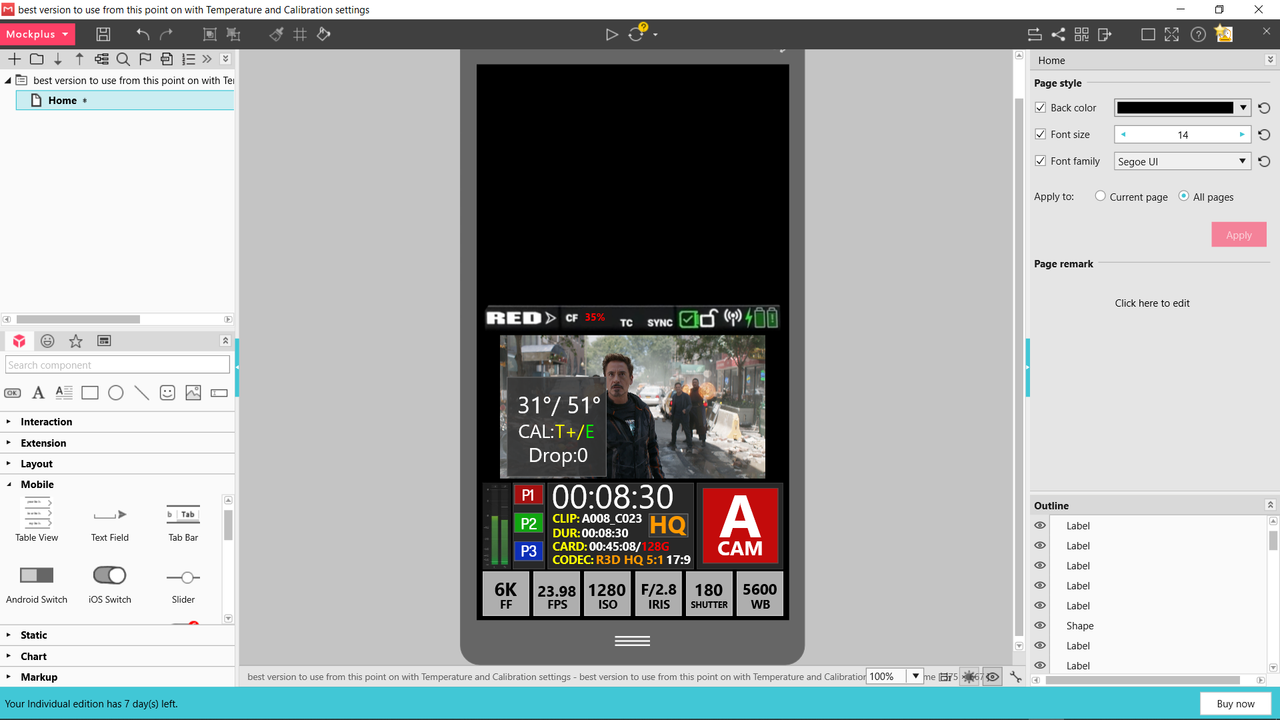The image size is (1280, 720).
Task: Switch to the favorites star tab
Action: [75, 341]
